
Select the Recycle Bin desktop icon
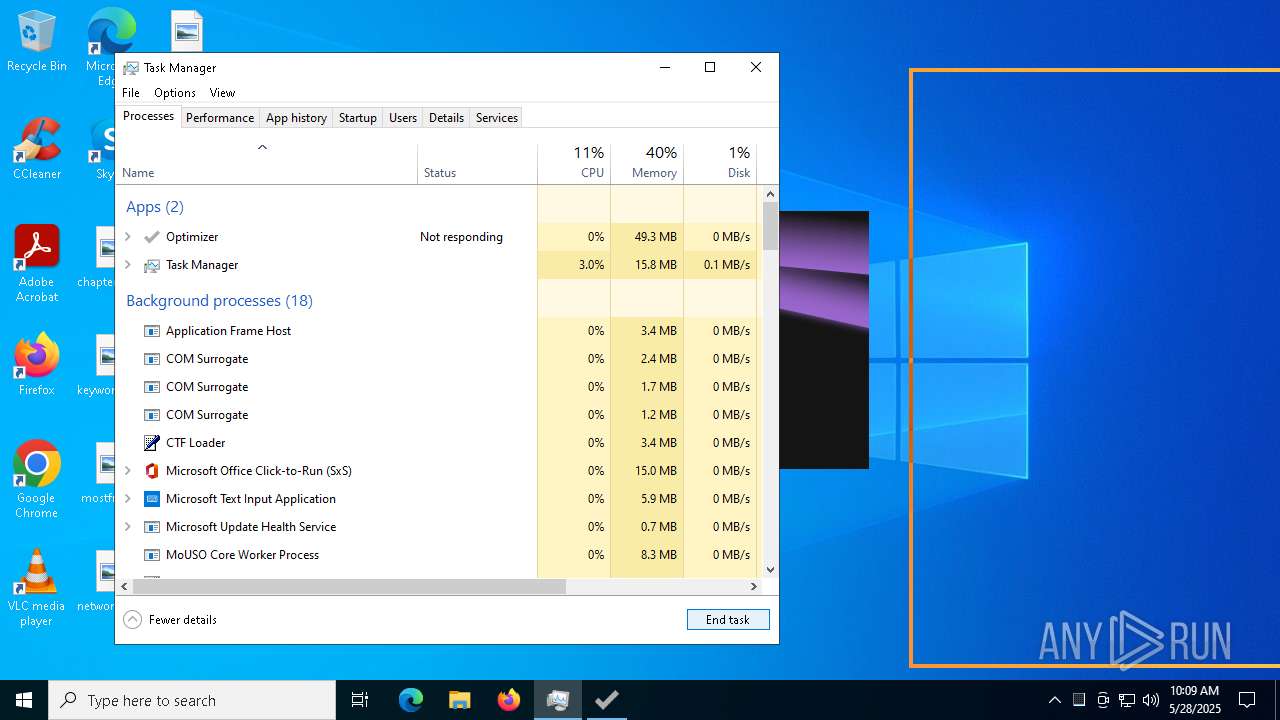pyautogui.click(x=37, y=41)
